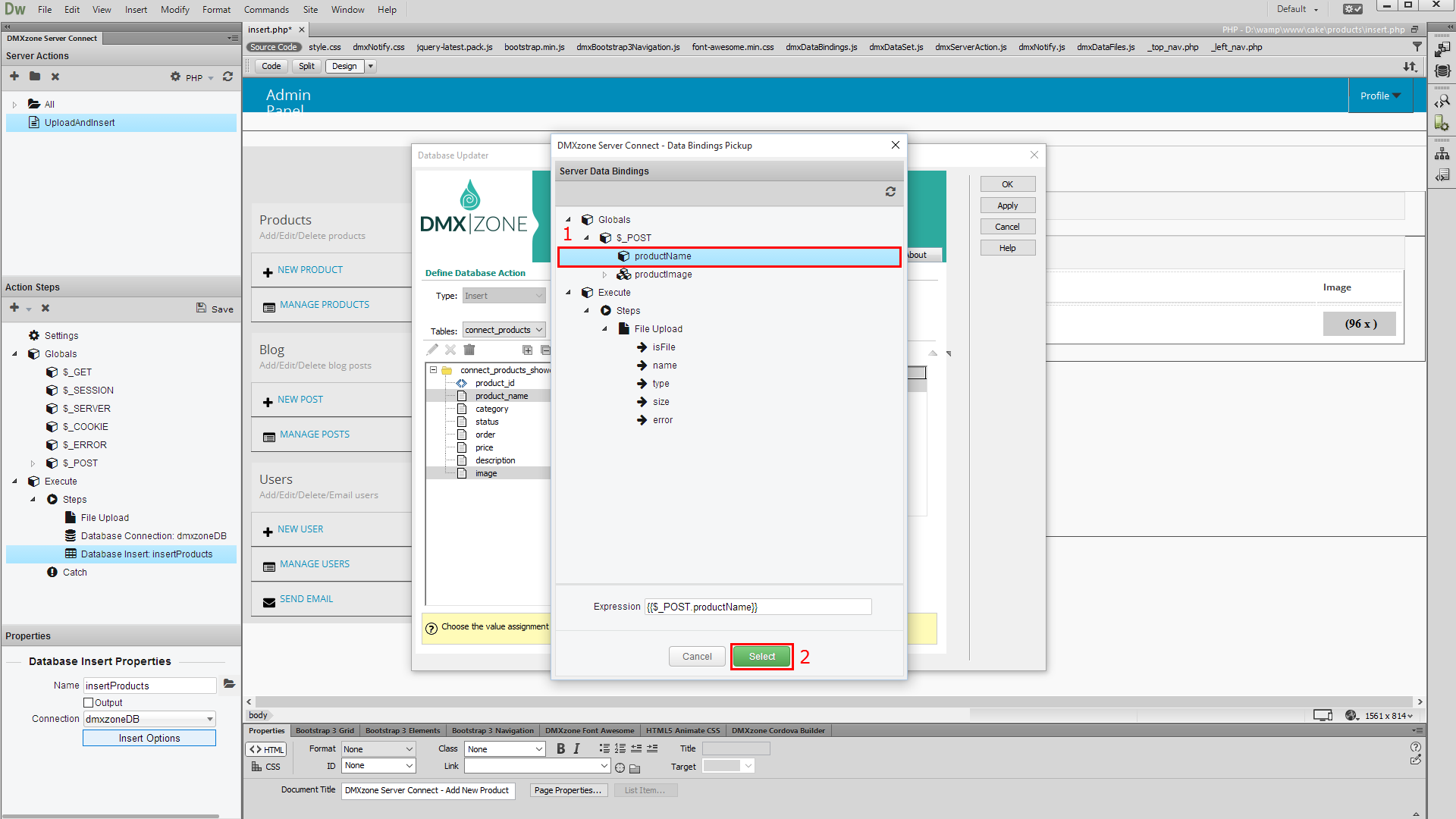This screenshot has height=819, width=1456.
Task: Cancel the Data Bindings Pickup dialog
Action: pos(697,657)
